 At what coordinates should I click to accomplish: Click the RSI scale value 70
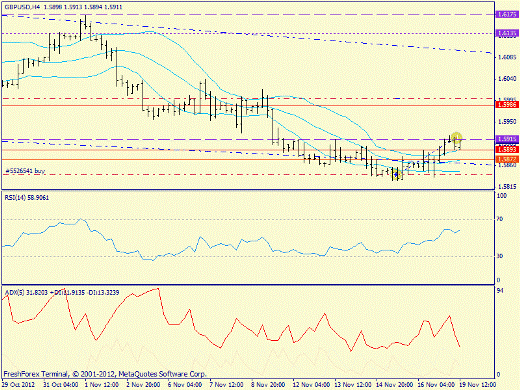pos(500,219)
